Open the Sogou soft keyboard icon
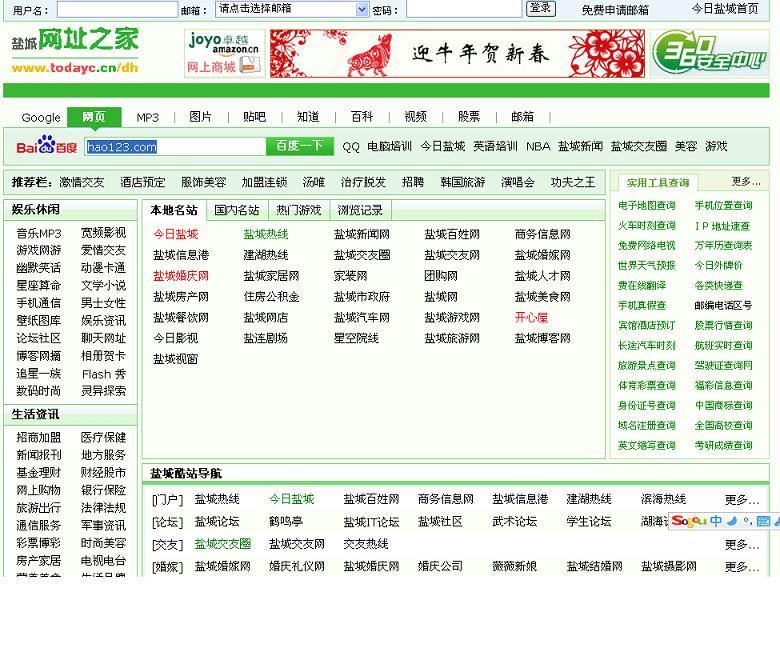 point(763,521)
